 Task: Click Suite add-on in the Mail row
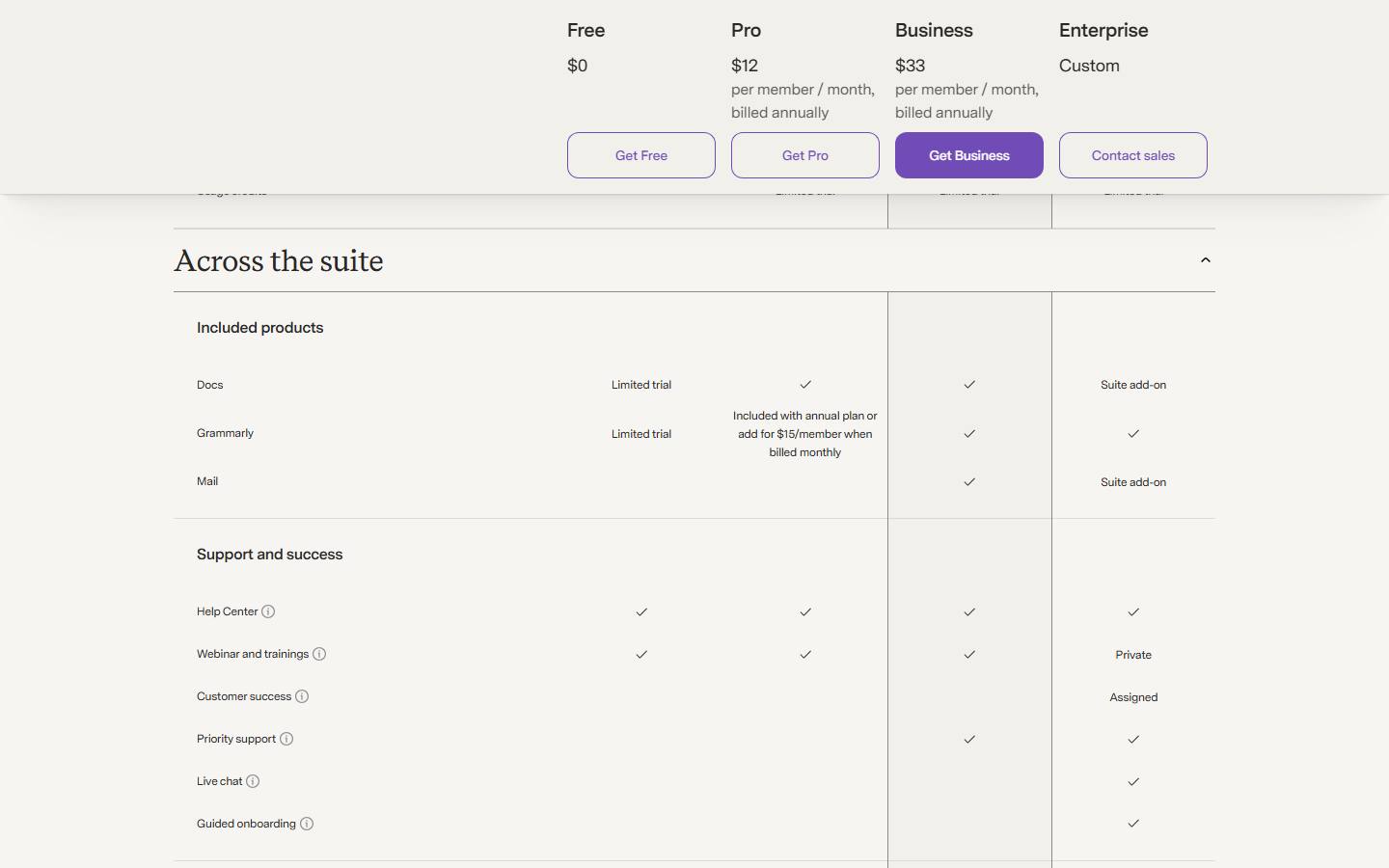coord(1133,482)
